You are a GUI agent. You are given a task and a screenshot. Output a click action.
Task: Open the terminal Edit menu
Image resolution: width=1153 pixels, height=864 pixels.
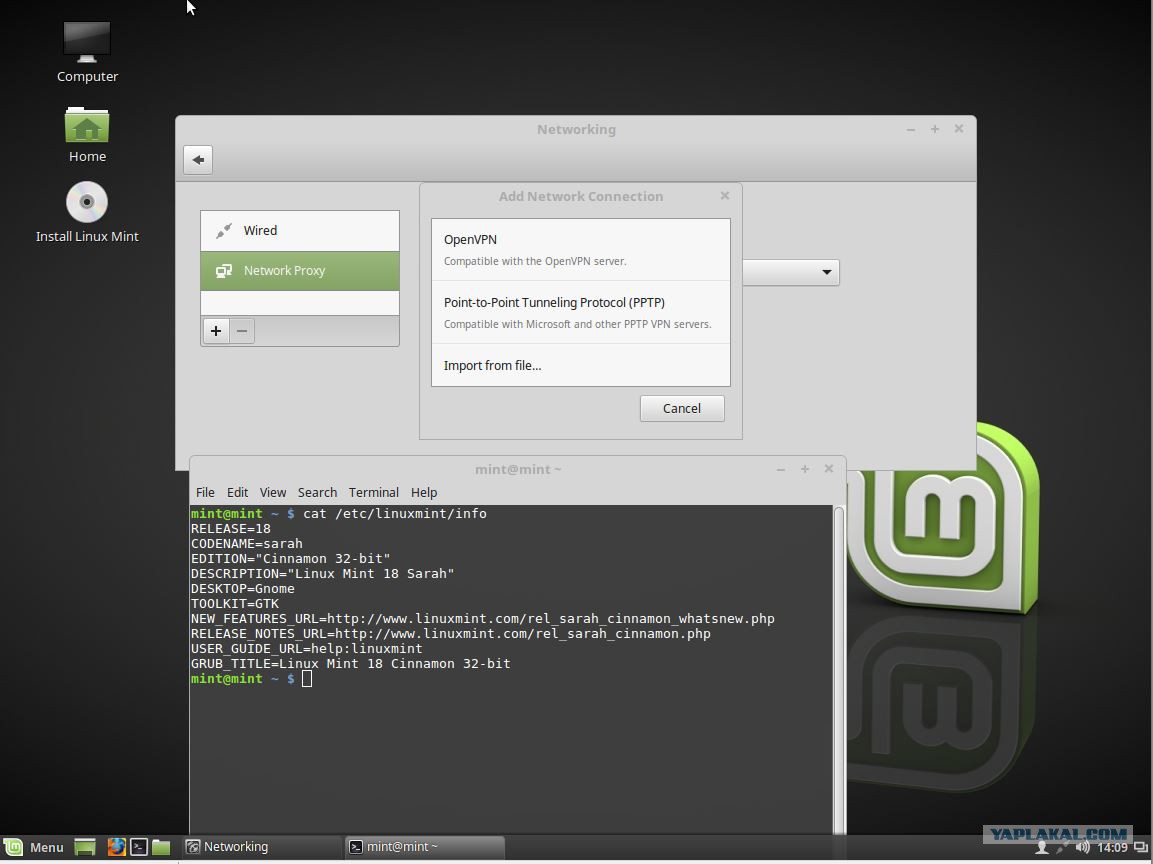pos(238,493)
